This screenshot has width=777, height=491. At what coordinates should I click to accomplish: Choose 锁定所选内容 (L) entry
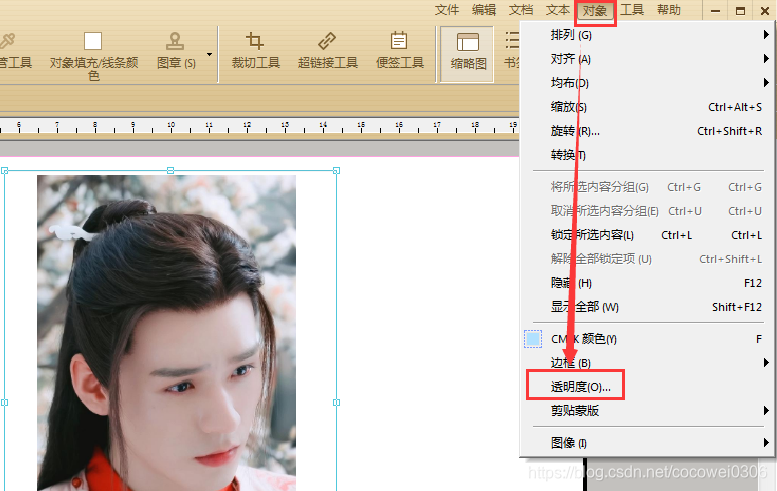647,235
